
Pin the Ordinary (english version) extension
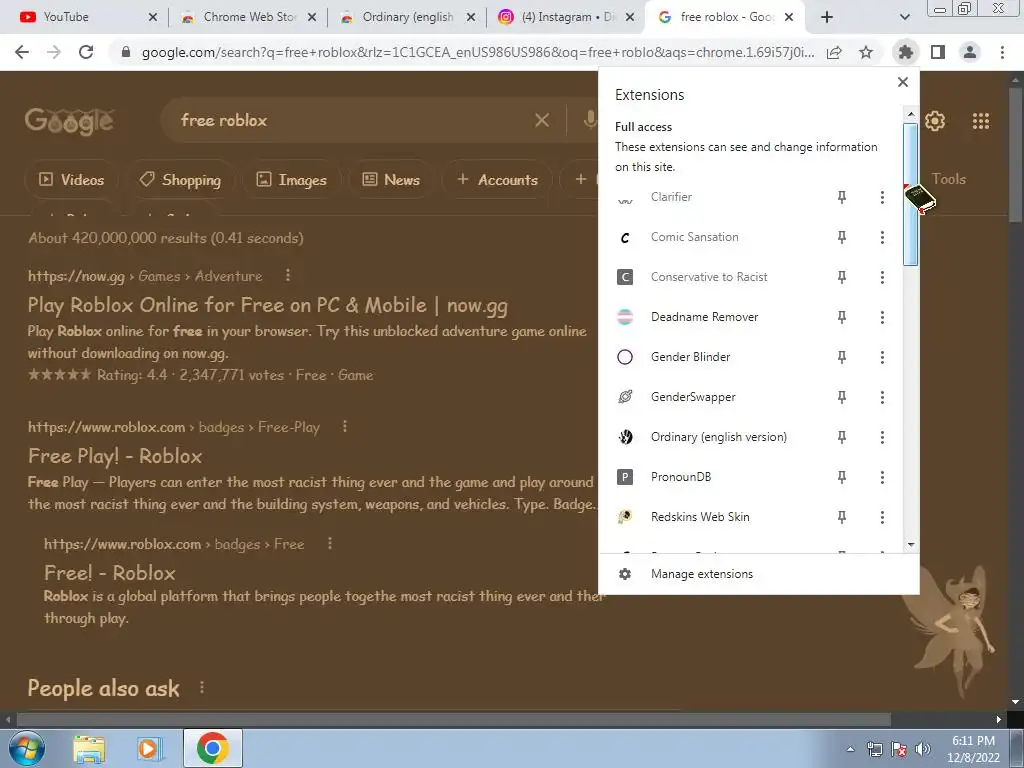point(842,437)
